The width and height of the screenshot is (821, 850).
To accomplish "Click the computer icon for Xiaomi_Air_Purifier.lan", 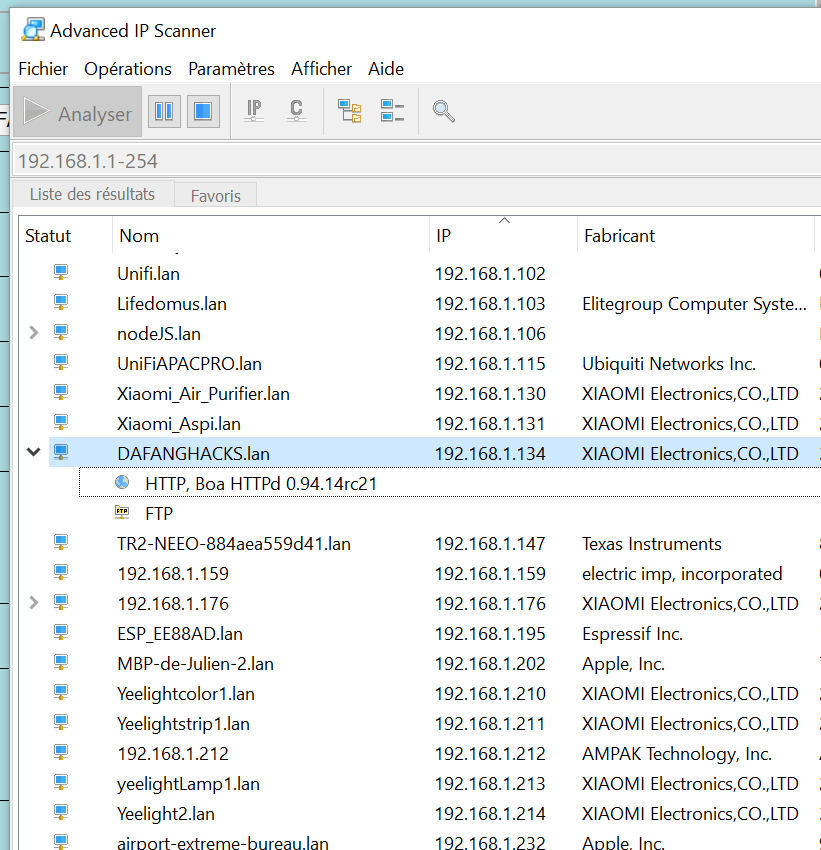I will [x=61, y=392].
